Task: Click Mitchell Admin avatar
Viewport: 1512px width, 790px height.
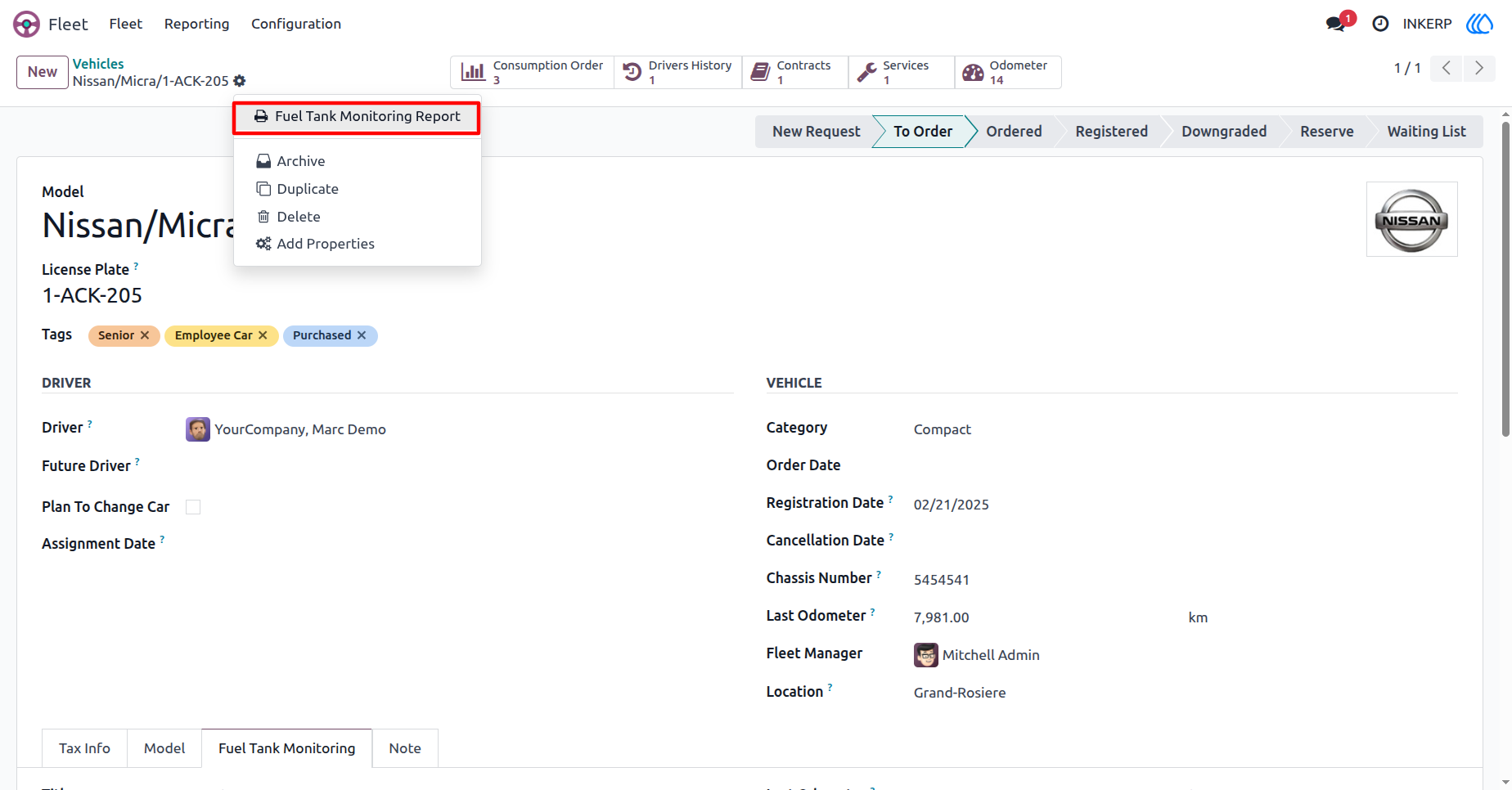Action: coord(926,655)
